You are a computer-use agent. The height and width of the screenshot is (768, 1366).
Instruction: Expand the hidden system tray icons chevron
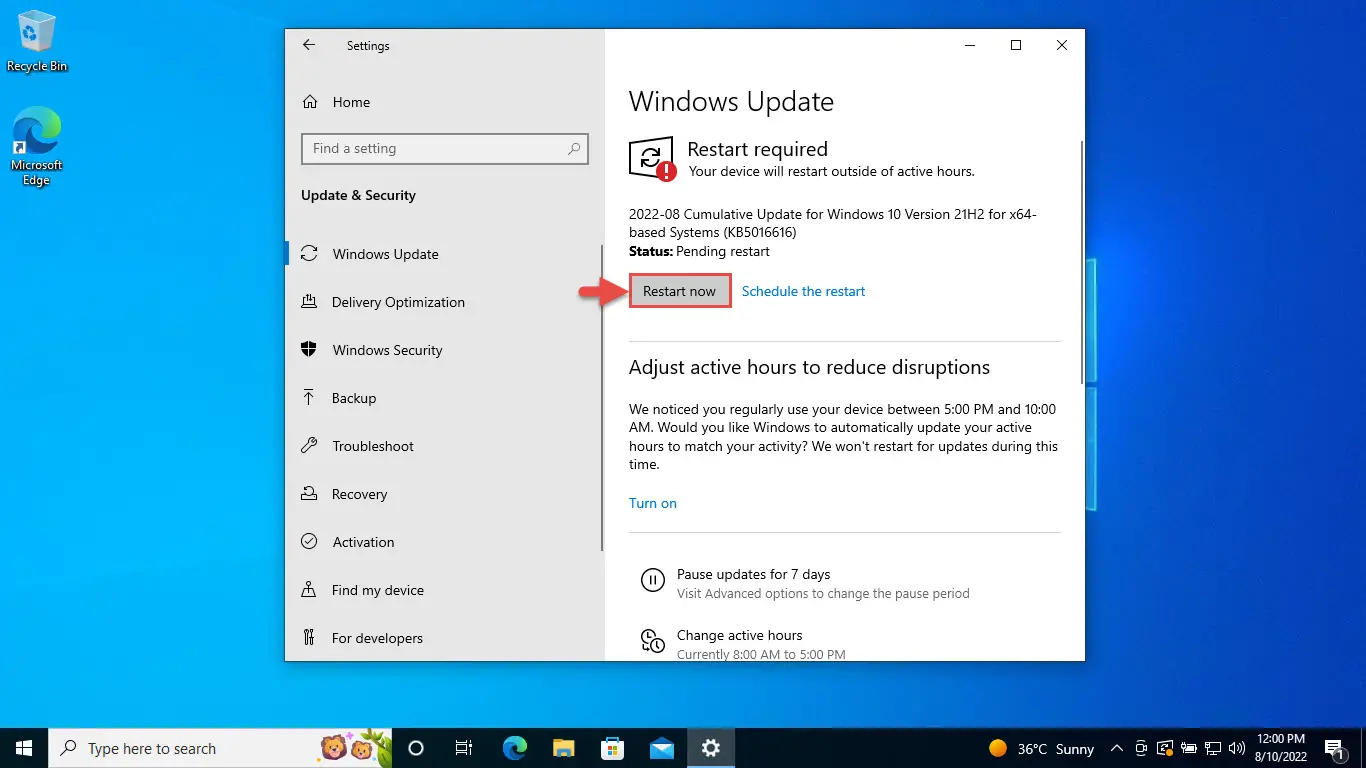[1118, 748]
